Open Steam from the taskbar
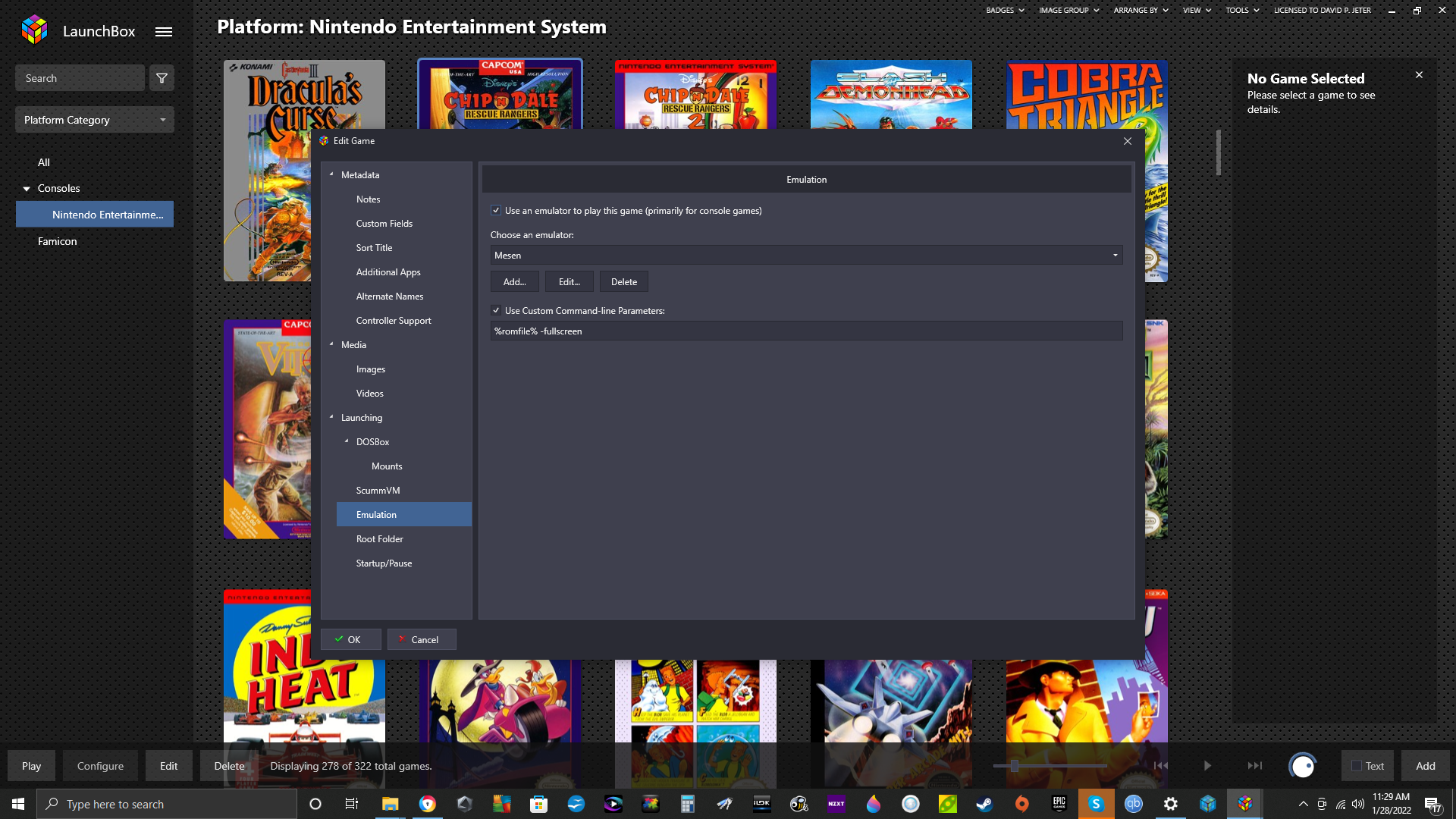This screenshot has width=1456, height=819. click(x=984, y=805)
